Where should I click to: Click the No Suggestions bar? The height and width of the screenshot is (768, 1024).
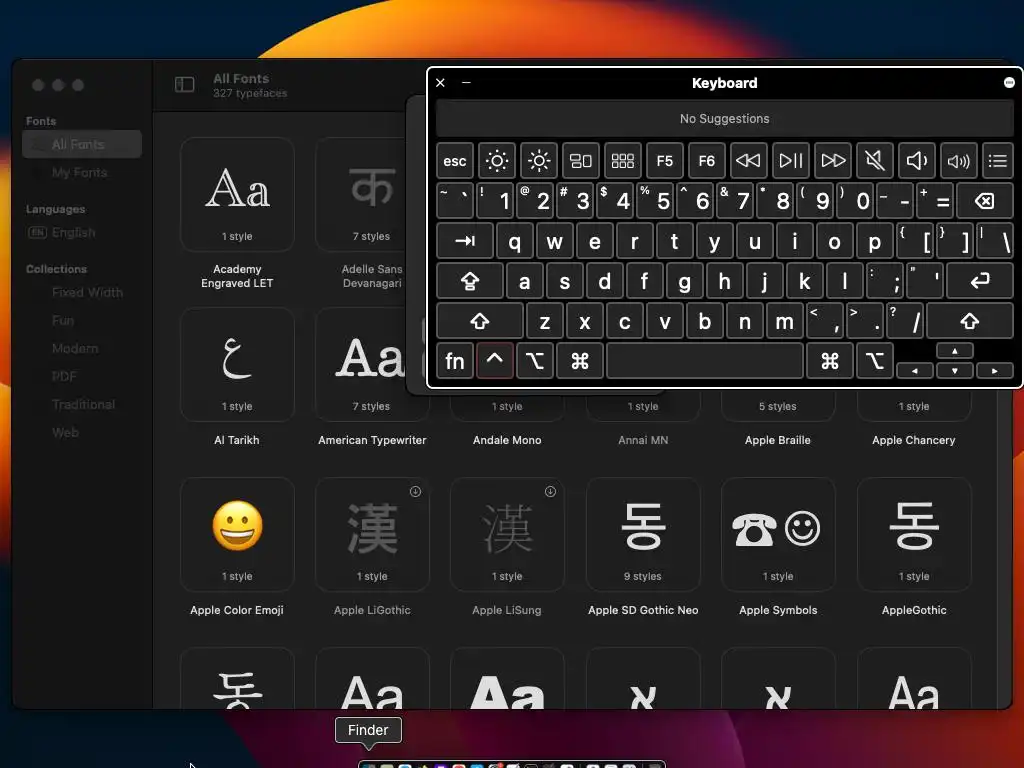click(x=724, y=119)
